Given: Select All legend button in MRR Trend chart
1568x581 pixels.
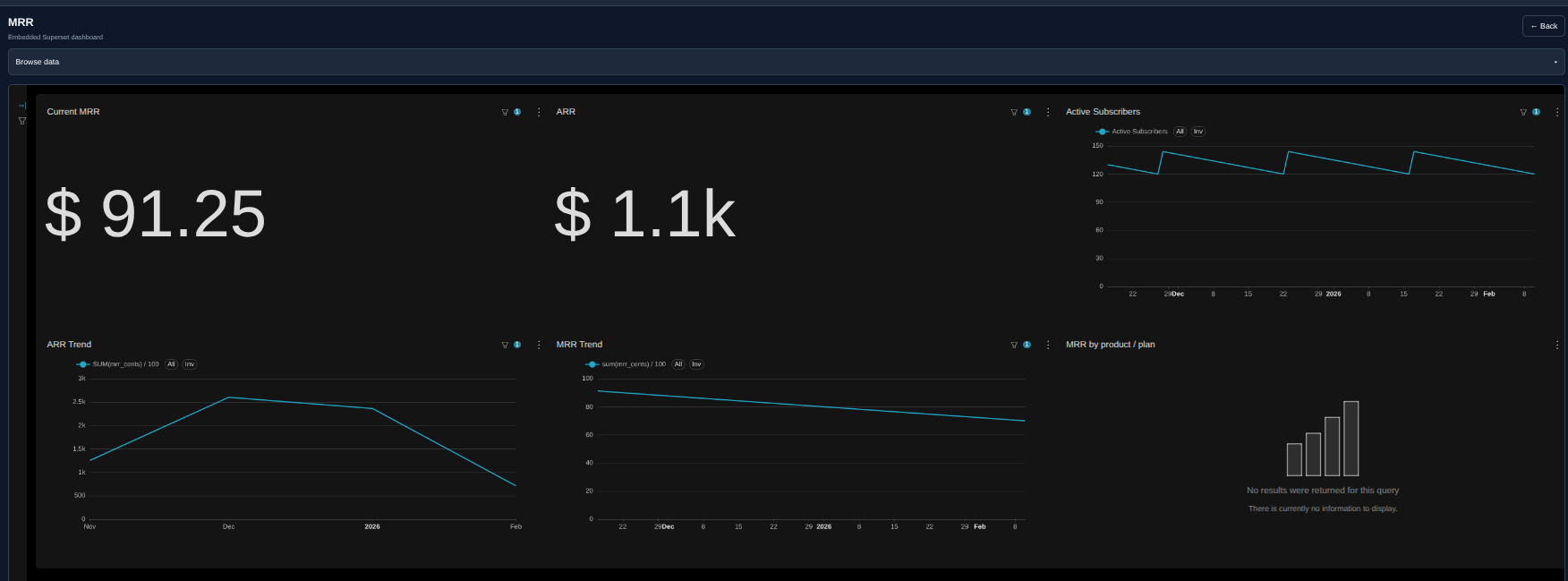Looking at the screenshot, I should point(678,364).
